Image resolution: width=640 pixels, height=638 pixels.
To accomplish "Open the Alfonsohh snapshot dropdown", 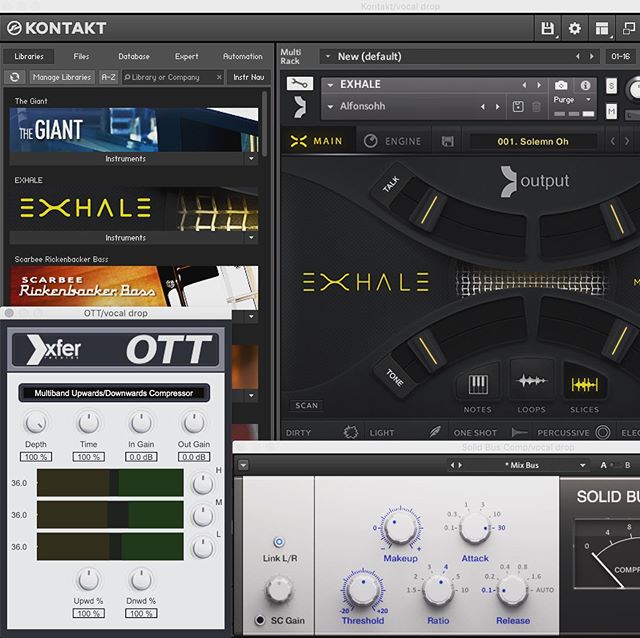I will point(331,107).
